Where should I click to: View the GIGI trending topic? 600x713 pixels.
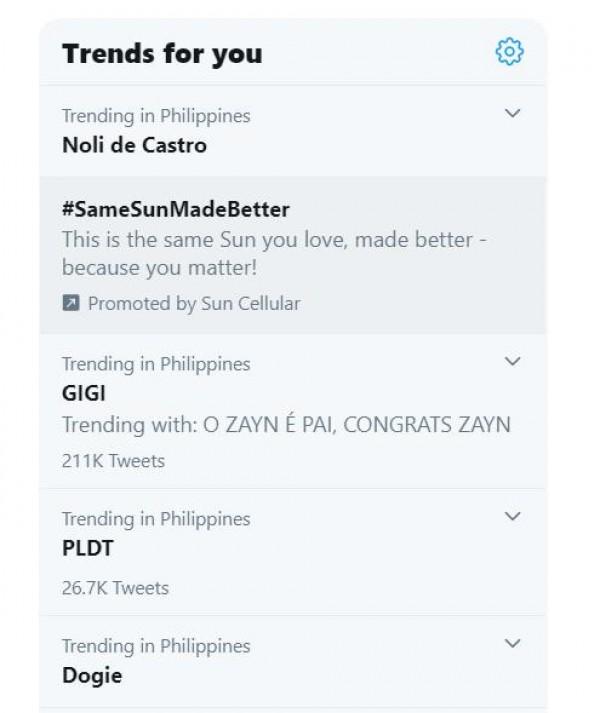84,394
